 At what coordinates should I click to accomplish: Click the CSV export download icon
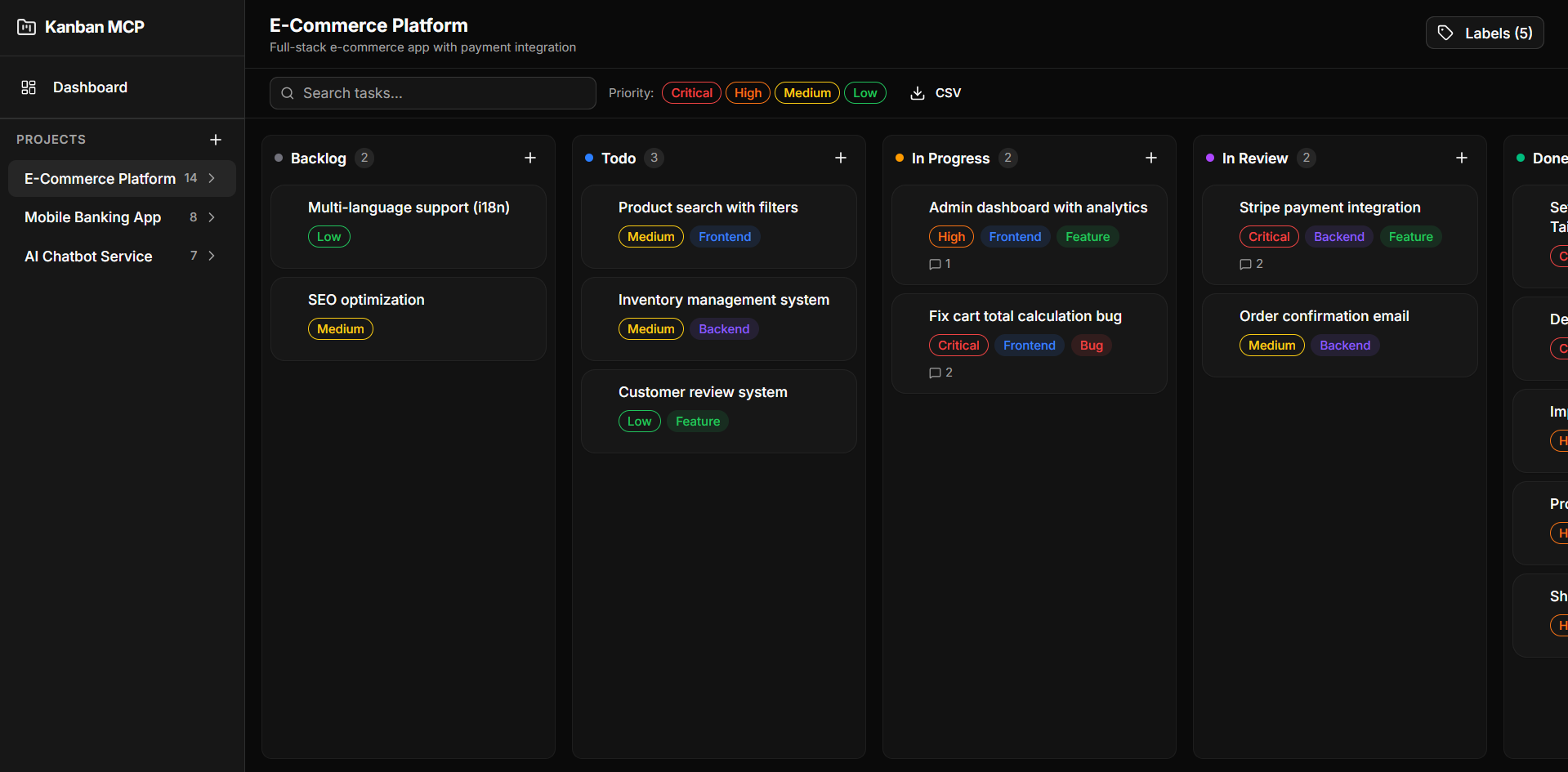click(x=914, y=93)
